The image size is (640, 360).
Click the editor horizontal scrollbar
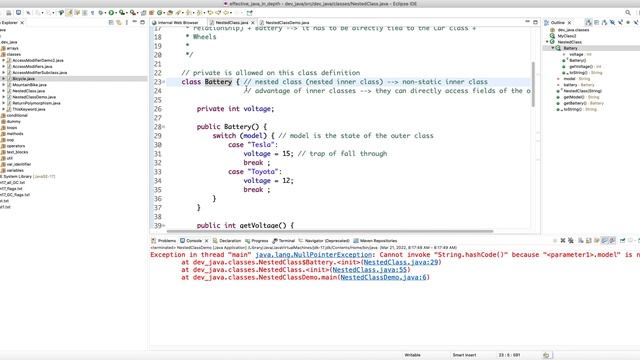[329, 231]
